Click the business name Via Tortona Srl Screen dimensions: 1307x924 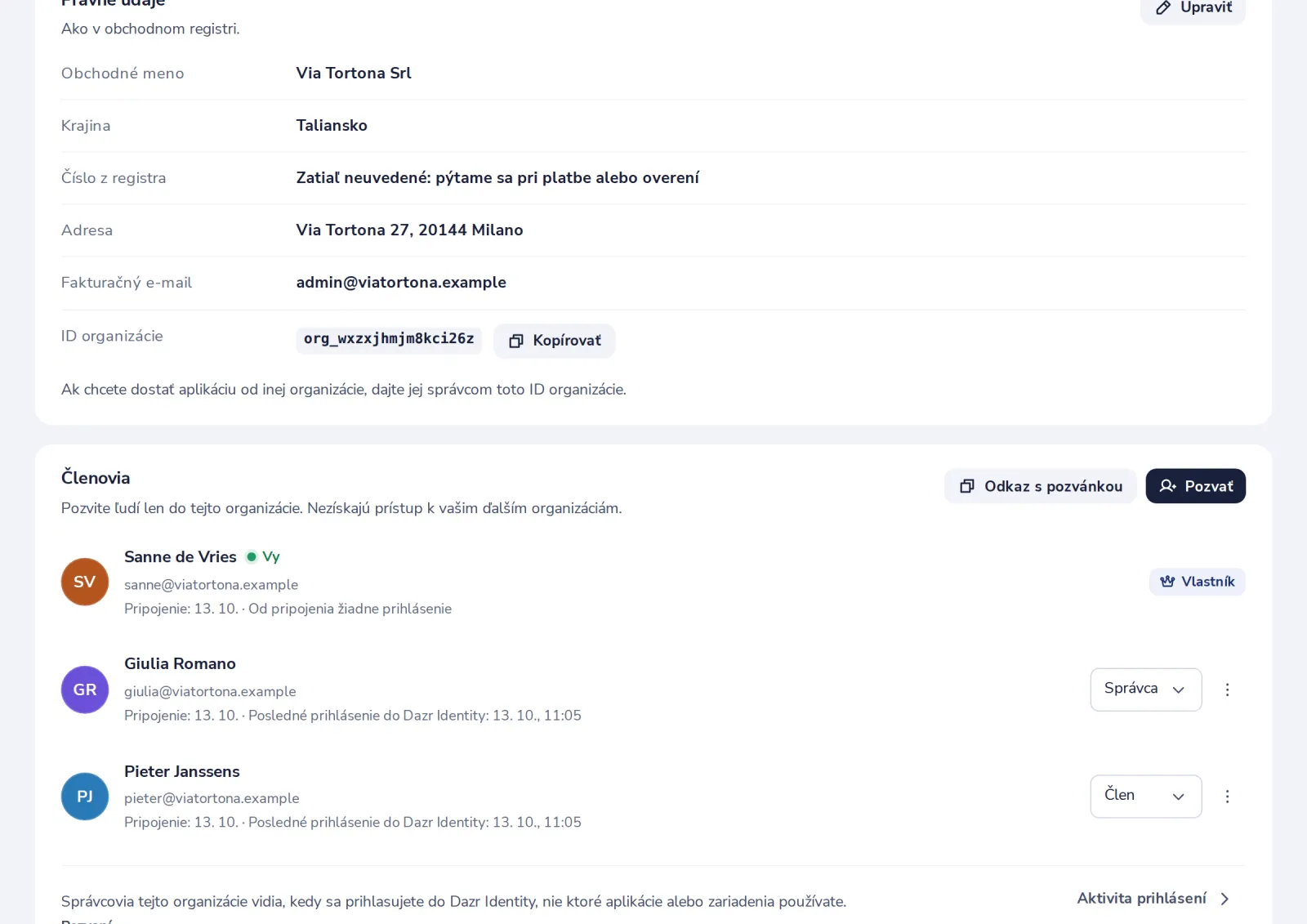(x=354, y=73)
